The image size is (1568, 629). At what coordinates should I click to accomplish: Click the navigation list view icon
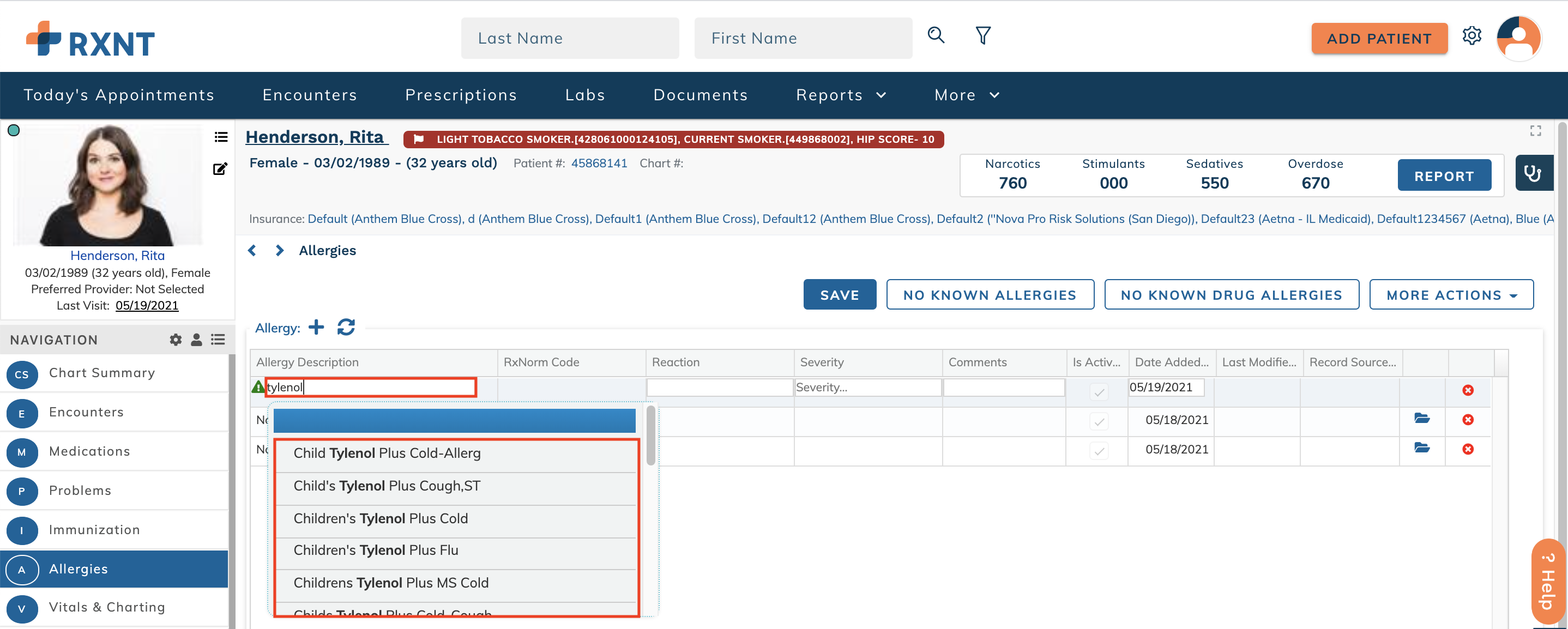coord(218,340)
